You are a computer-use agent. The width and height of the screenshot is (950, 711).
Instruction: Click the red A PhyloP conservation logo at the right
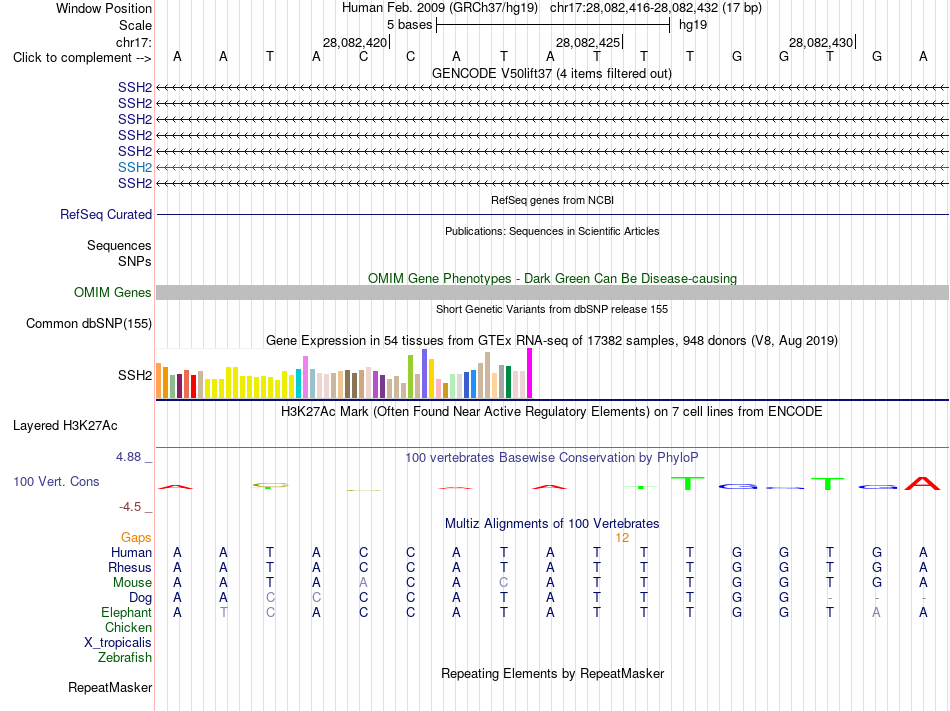point(922,483)
